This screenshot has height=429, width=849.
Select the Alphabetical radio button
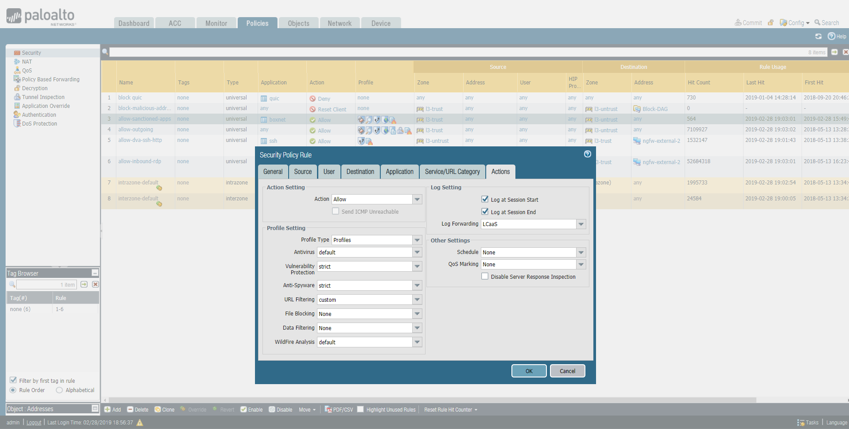tap(60, 390)
